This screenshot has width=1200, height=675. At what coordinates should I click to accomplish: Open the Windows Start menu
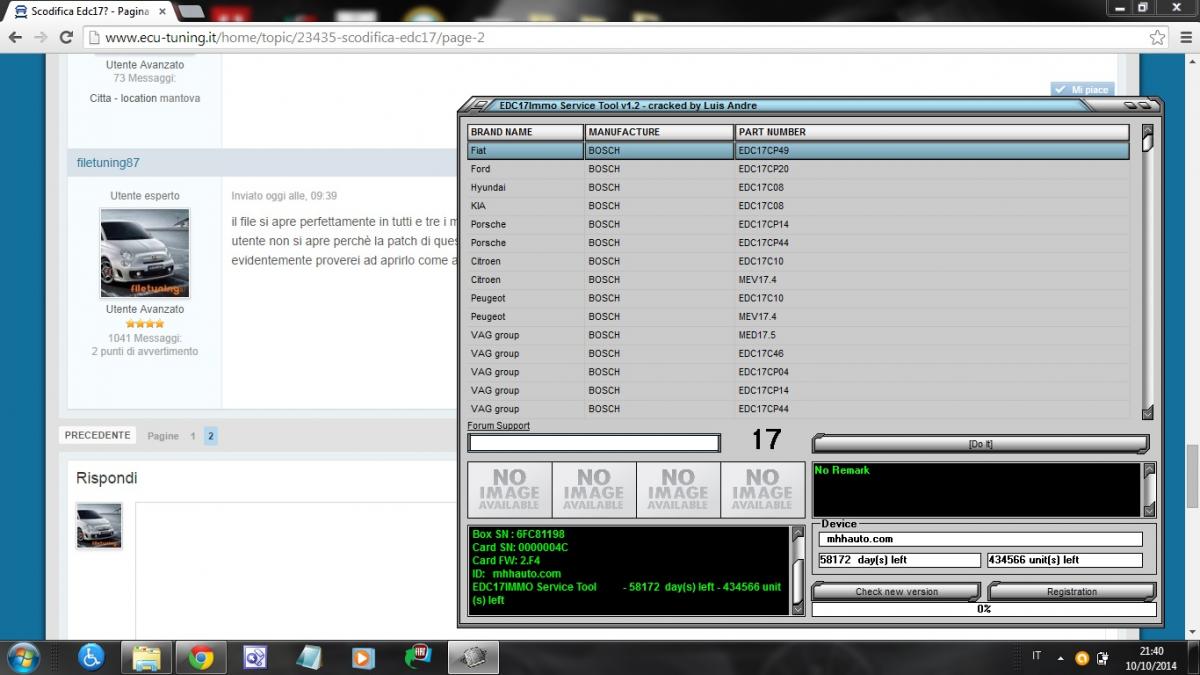tap(22, 657)
